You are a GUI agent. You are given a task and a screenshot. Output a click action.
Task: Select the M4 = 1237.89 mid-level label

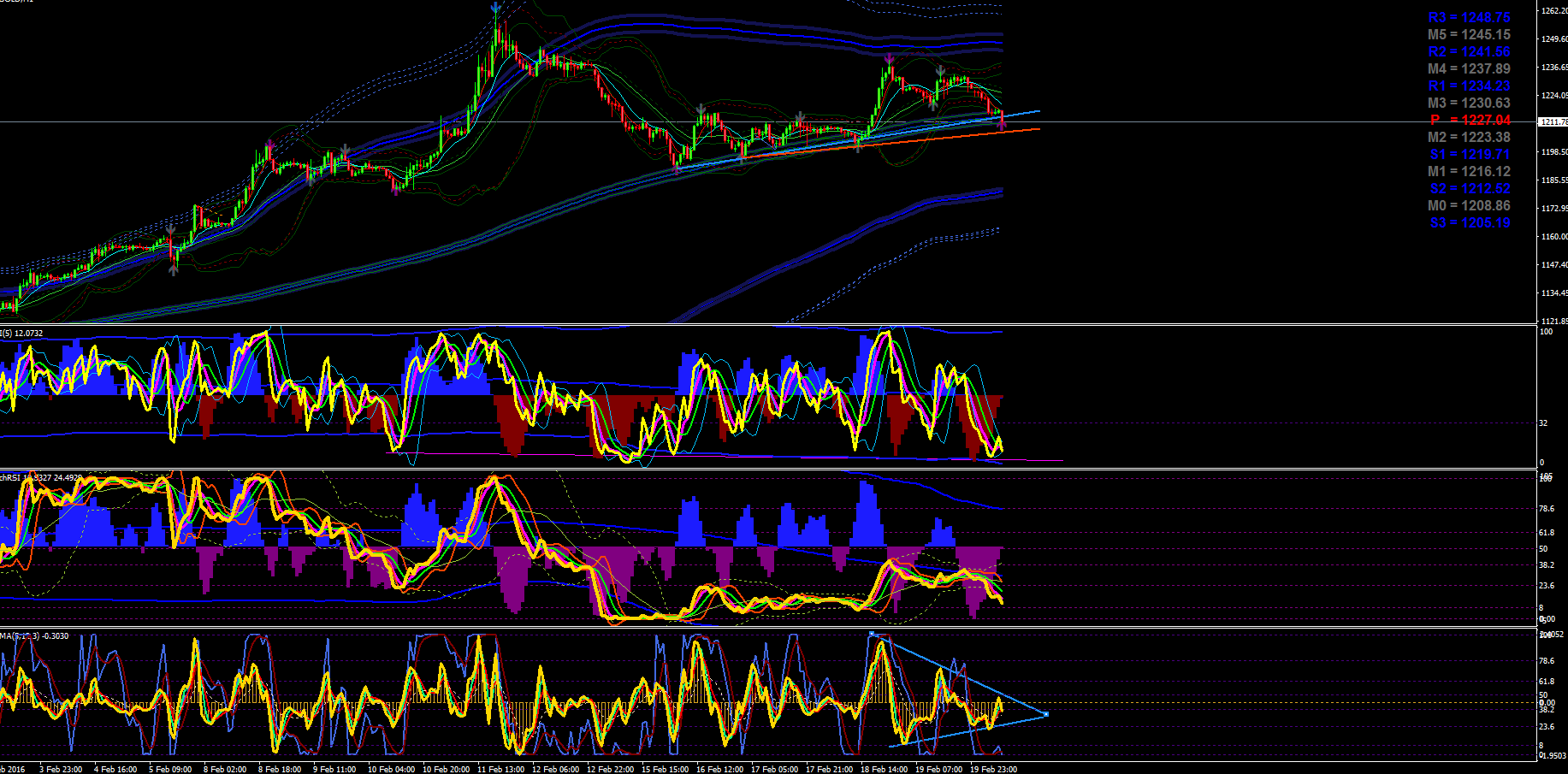[x=1469, y=68]
